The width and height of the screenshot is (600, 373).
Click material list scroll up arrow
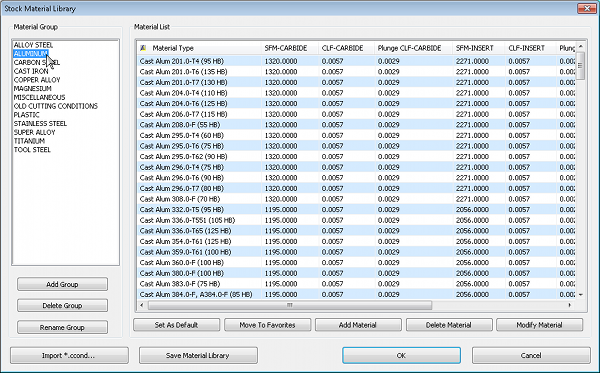point(581,47)
